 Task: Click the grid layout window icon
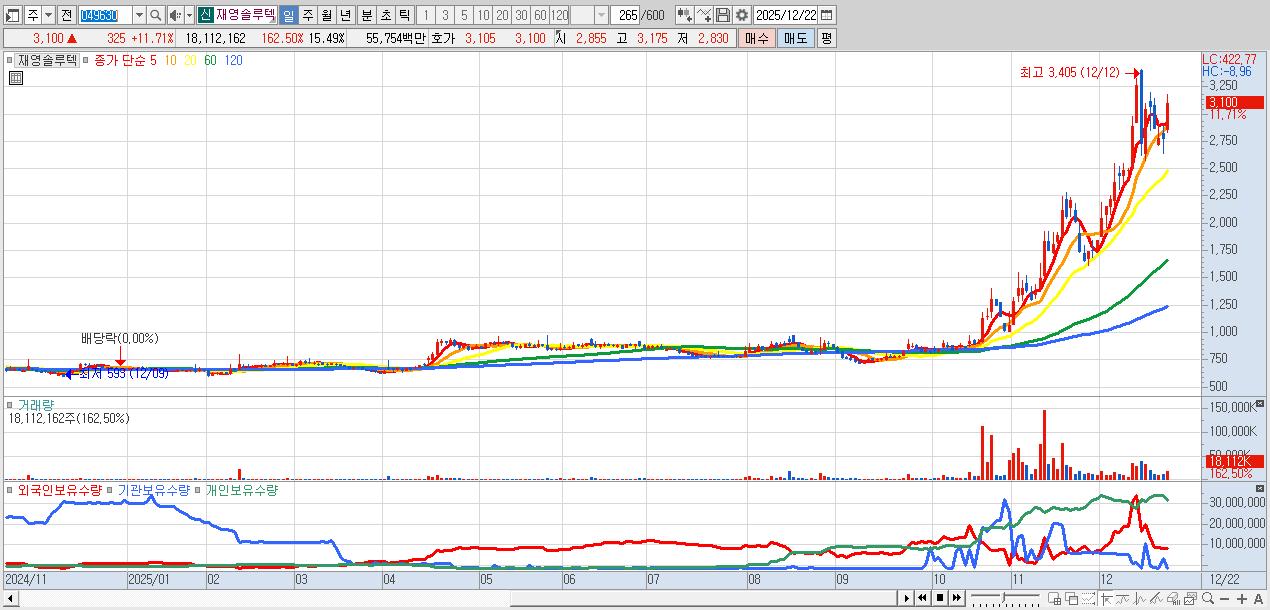(x=1054, y=598)
